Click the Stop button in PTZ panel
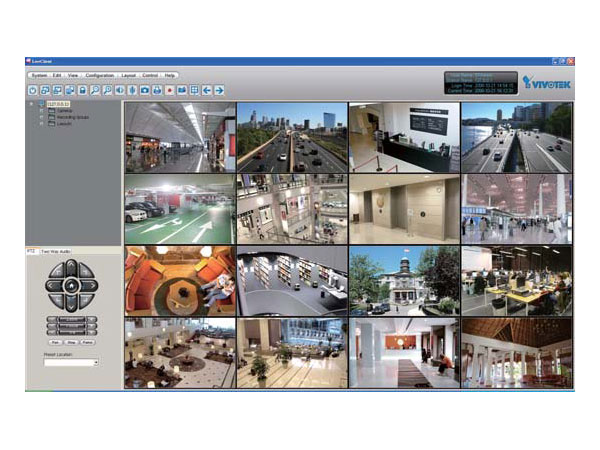 pyautogui.click(x=70, y=342)
